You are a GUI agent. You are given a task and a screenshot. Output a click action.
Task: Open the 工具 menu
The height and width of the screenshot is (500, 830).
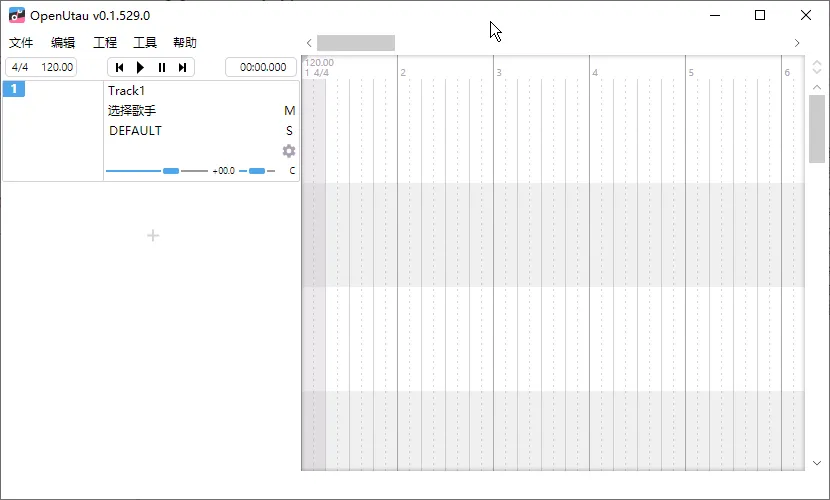[145, 43]
